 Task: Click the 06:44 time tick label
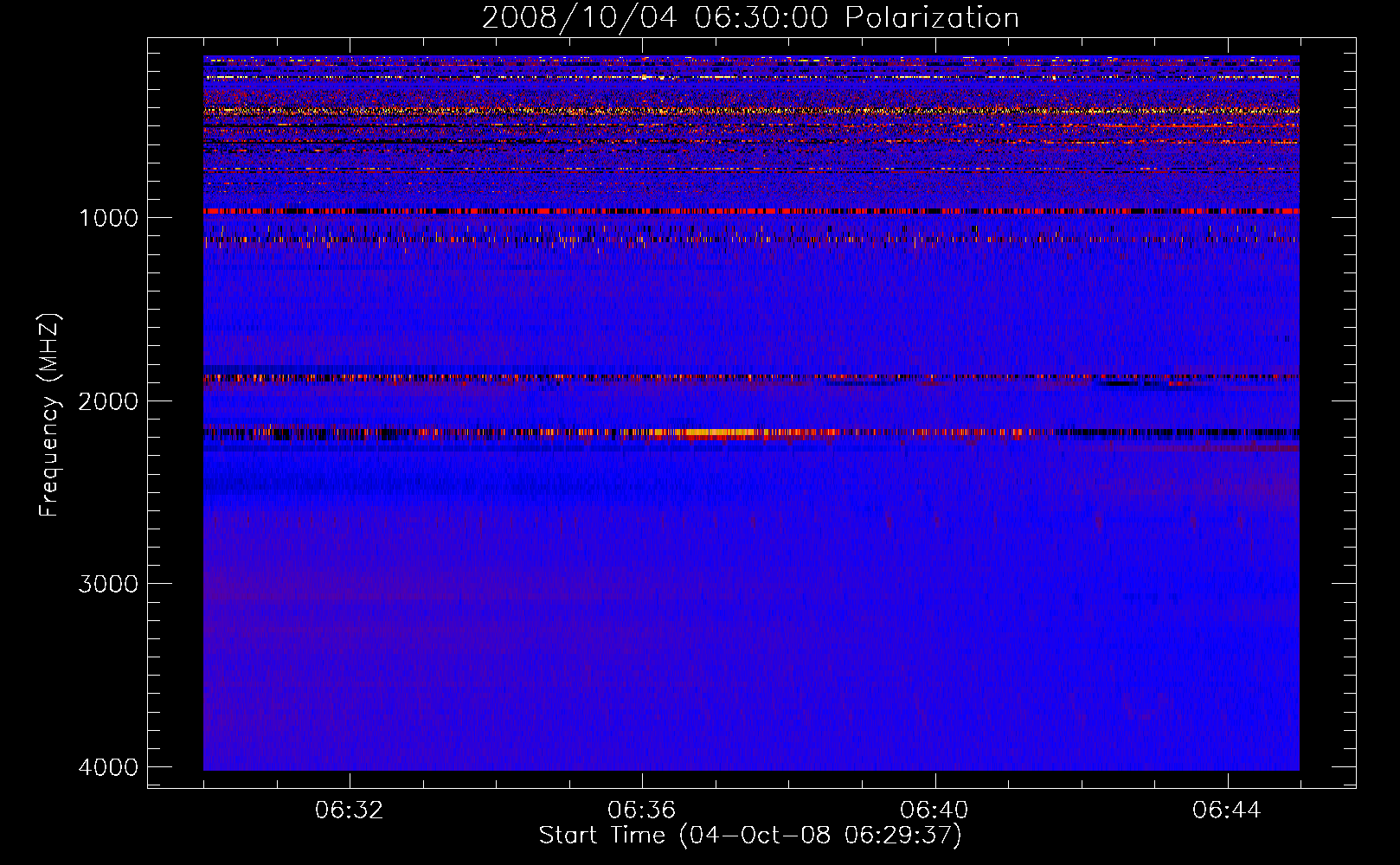pos(1227,811)
